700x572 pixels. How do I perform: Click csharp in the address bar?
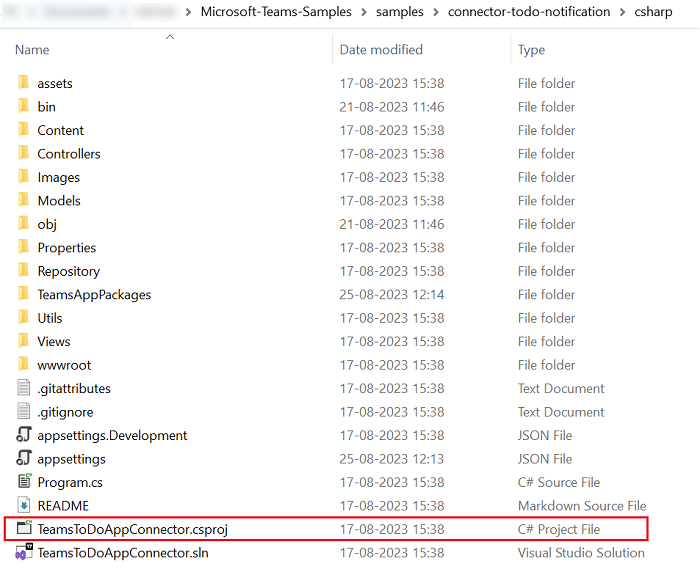pos(653,12)
